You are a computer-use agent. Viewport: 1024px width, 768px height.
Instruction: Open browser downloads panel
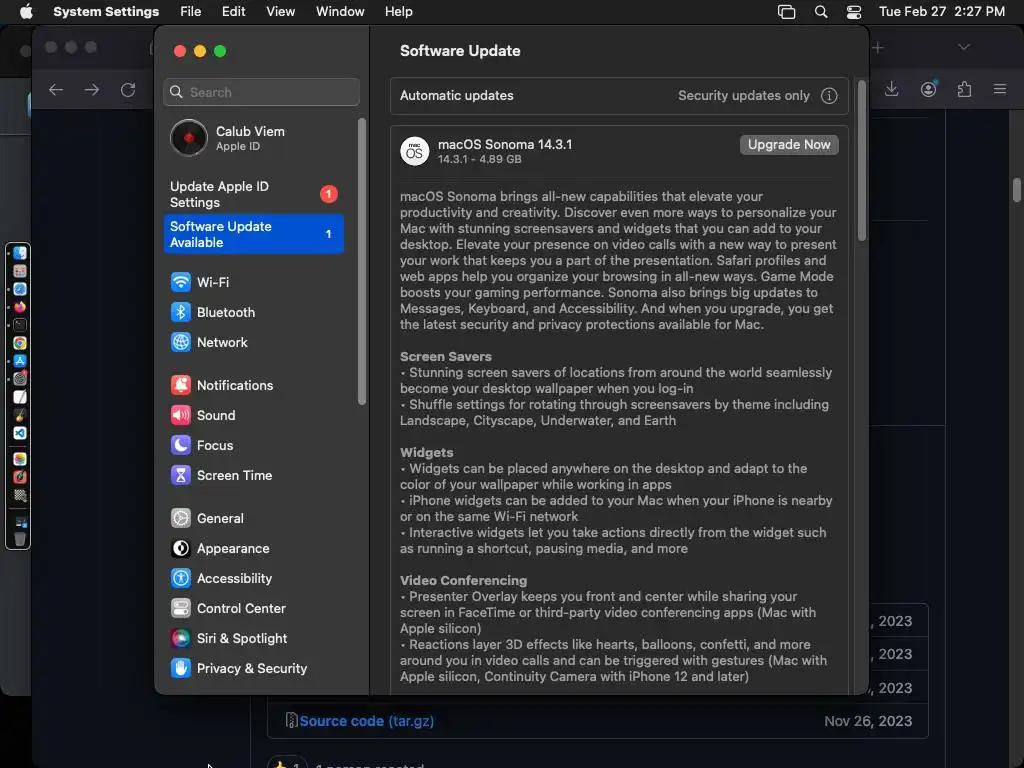click(x=891, y=89)
